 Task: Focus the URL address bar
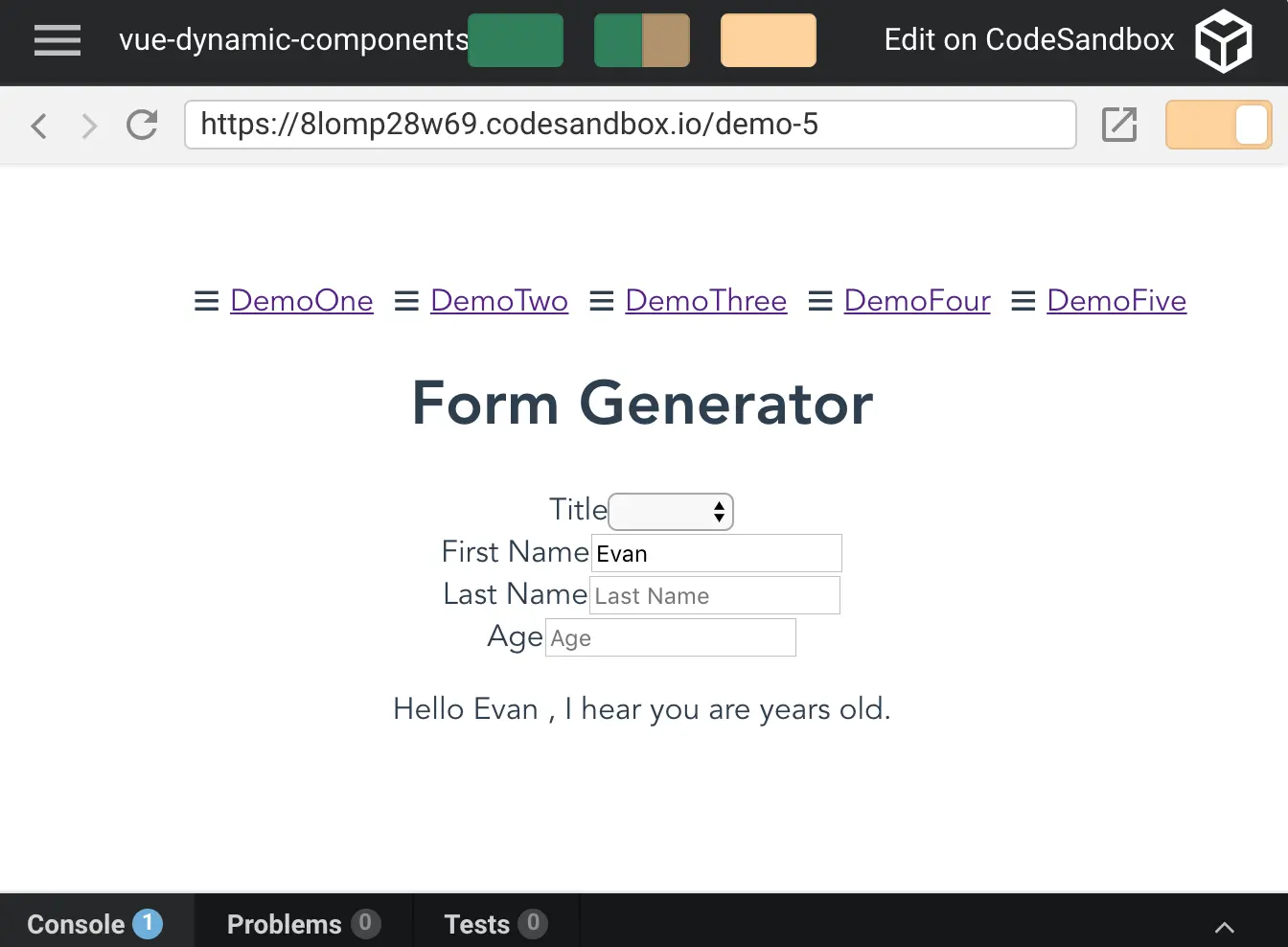click(631, 125)
